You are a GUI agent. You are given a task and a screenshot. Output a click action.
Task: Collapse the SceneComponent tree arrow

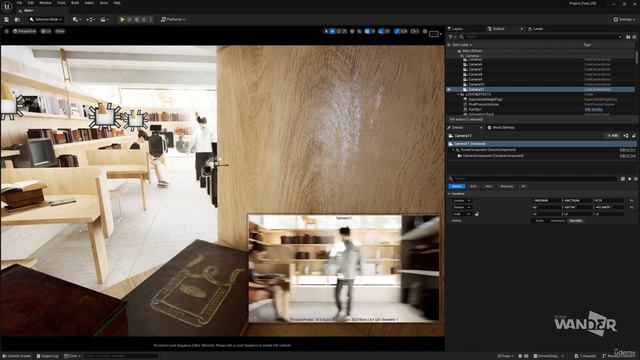coord(453,150)
